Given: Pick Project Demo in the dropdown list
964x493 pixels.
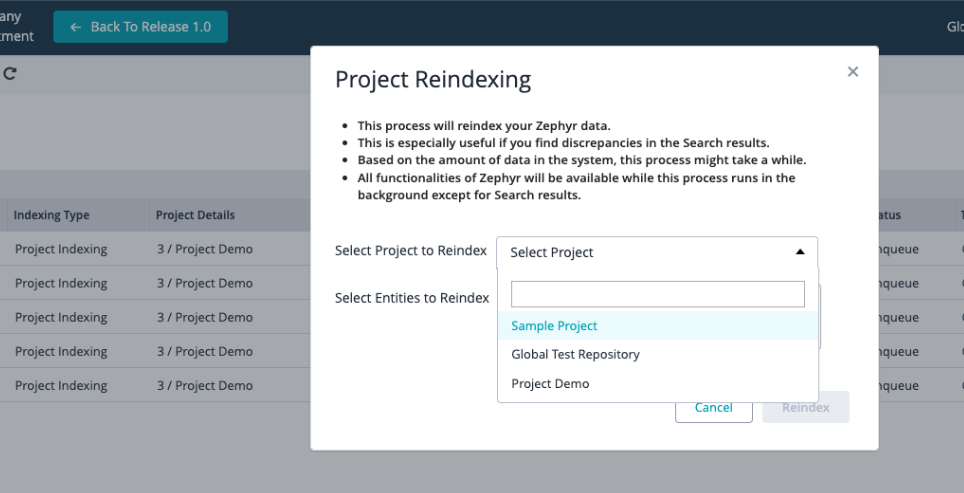Looking at the screenshot, I should coord(550,384).
